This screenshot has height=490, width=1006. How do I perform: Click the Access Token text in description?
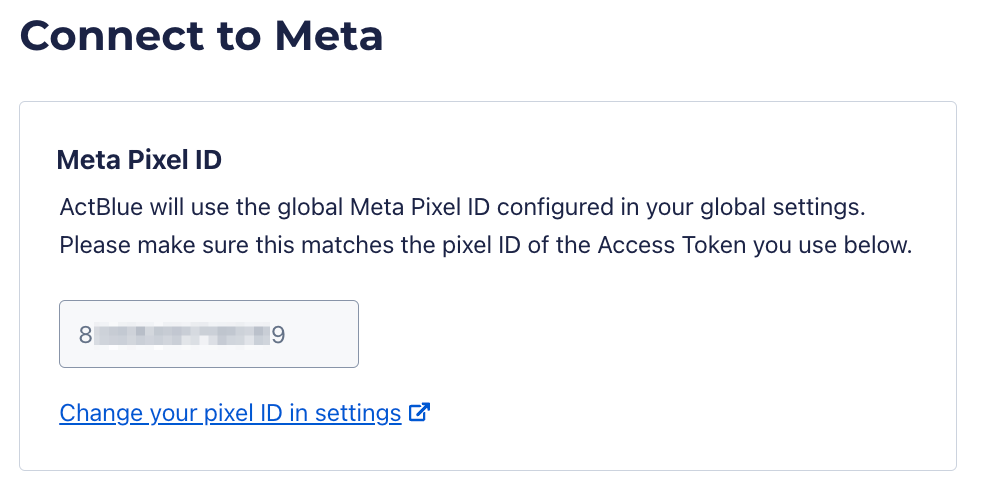click(x=713, y=246)
